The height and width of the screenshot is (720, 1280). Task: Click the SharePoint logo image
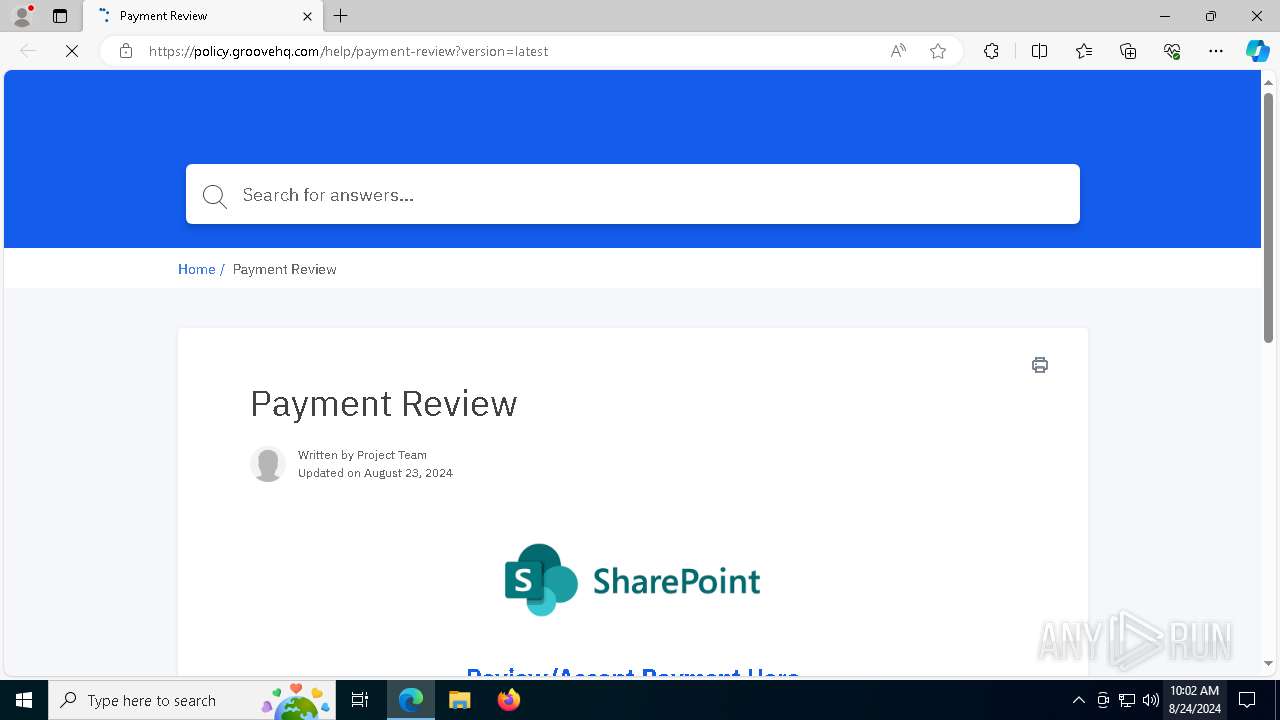632,580
